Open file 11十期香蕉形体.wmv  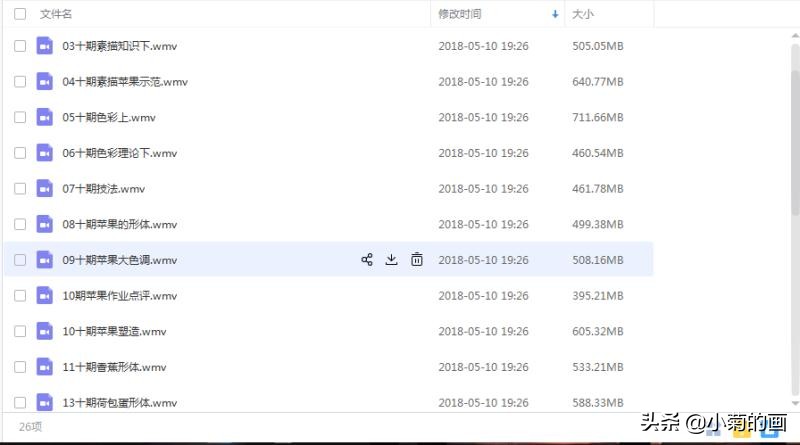click(x=114, y=367)
